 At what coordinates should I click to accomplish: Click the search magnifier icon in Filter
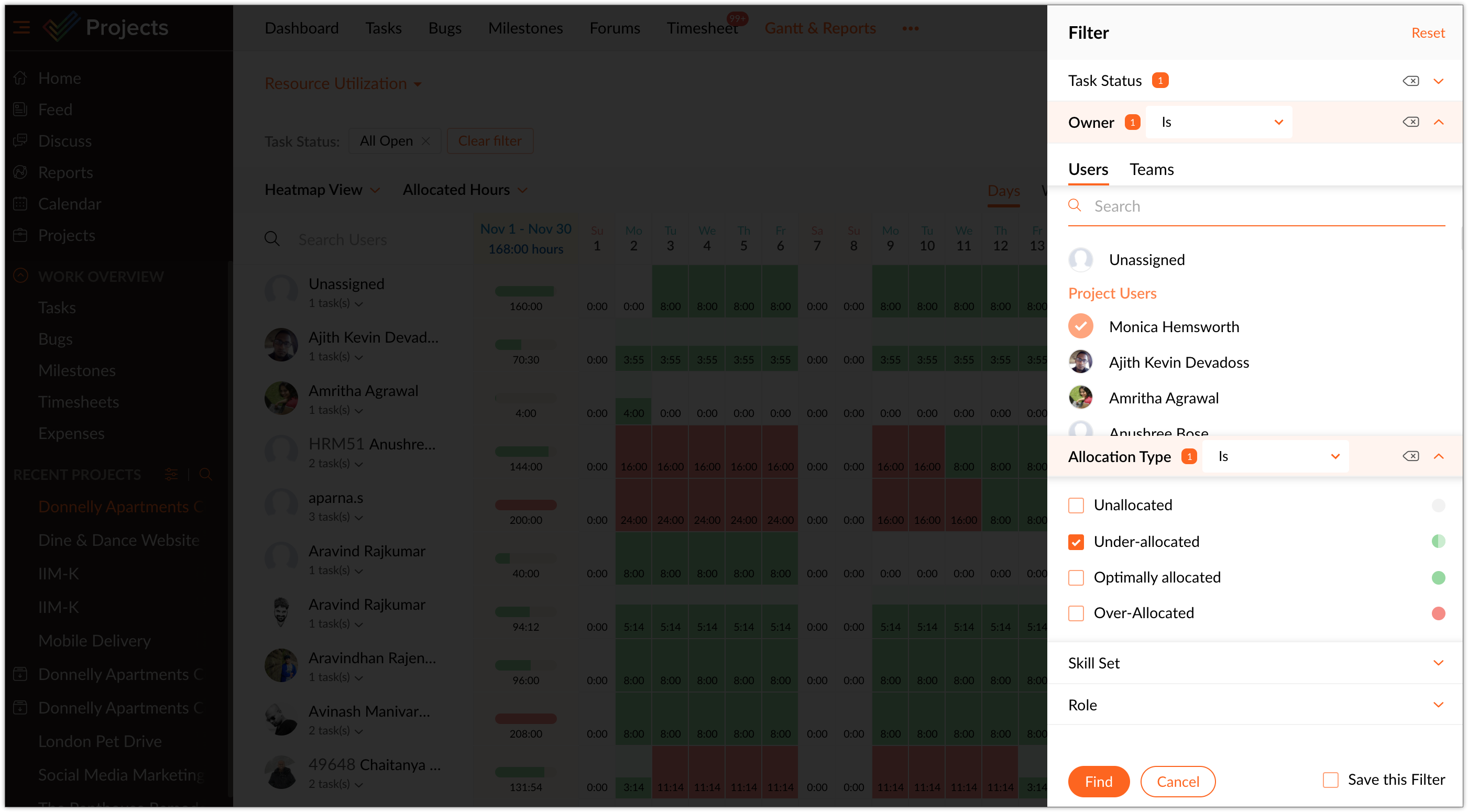tap(1074, 206)
